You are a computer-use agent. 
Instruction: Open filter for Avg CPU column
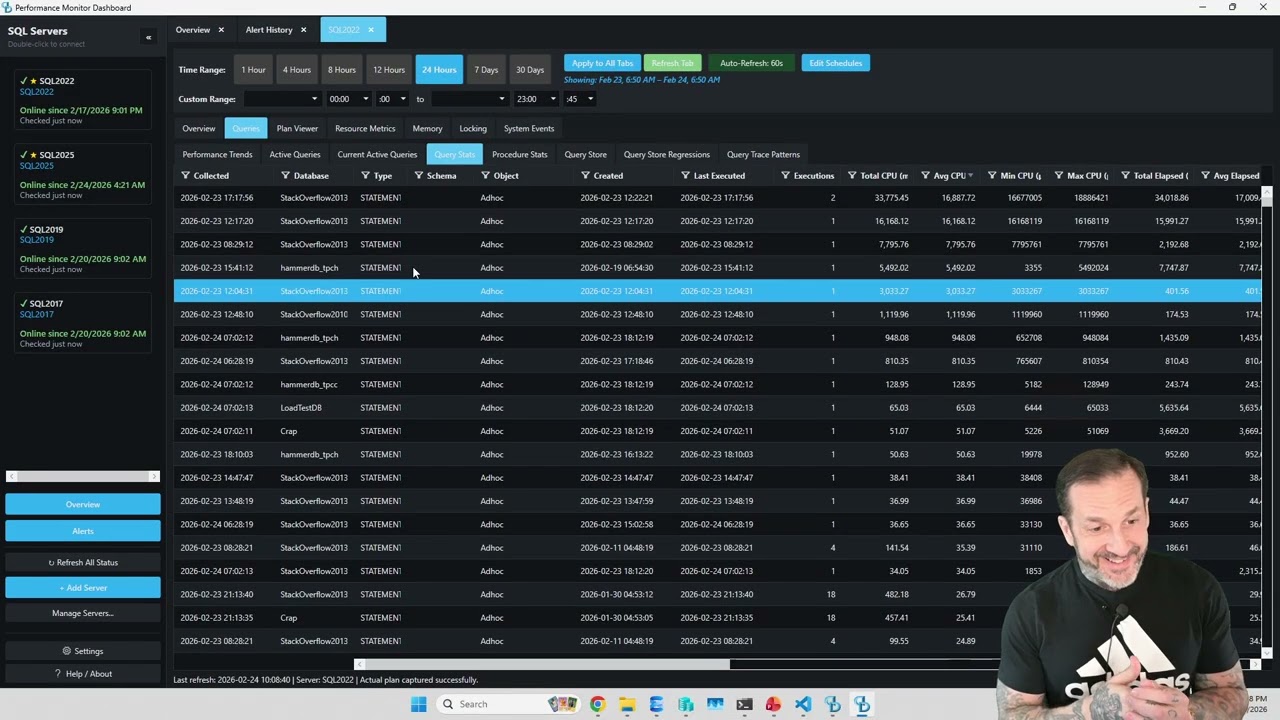(925, 176)
